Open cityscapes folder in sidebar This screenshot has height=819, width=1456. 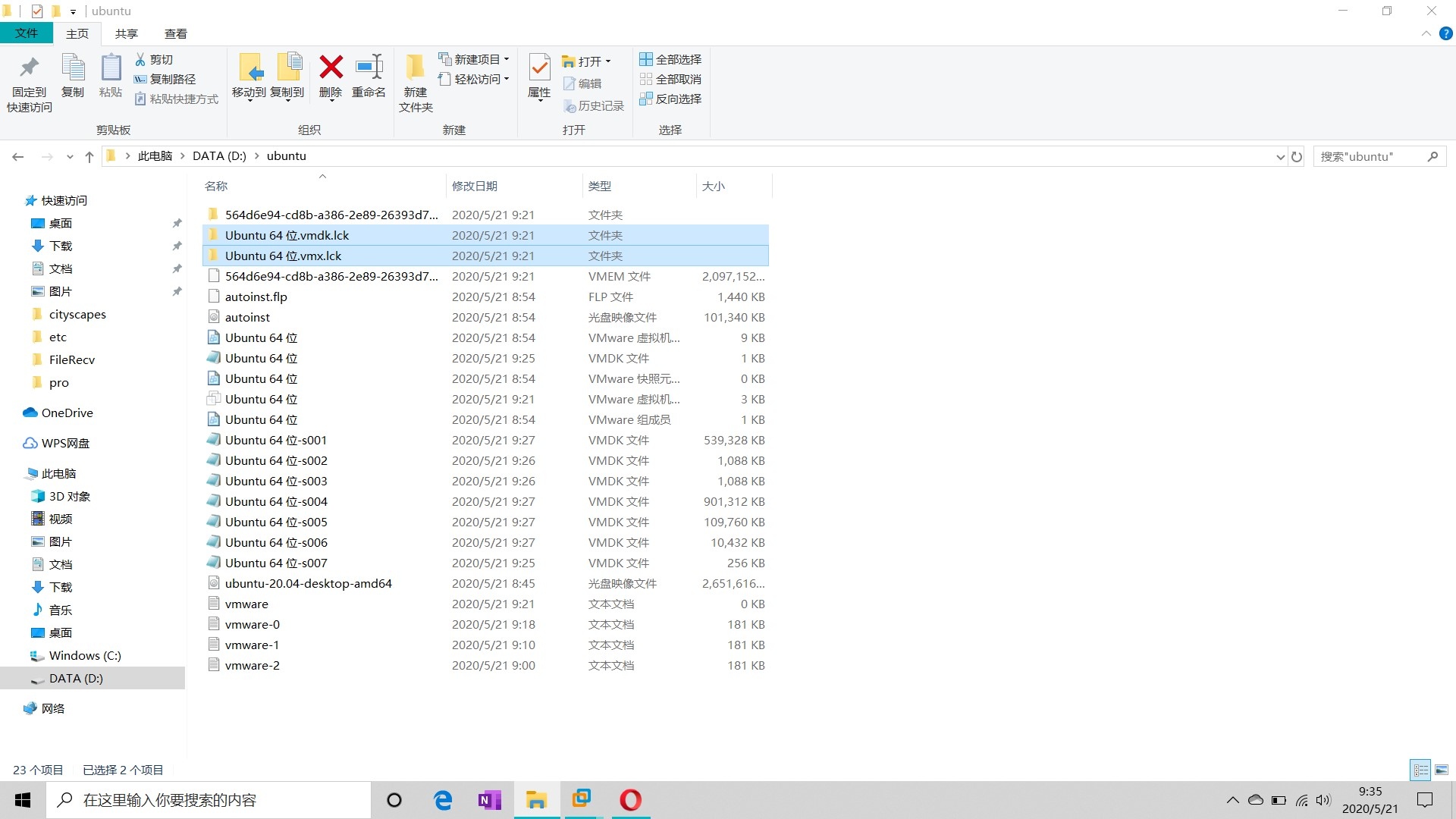point(77,314)
